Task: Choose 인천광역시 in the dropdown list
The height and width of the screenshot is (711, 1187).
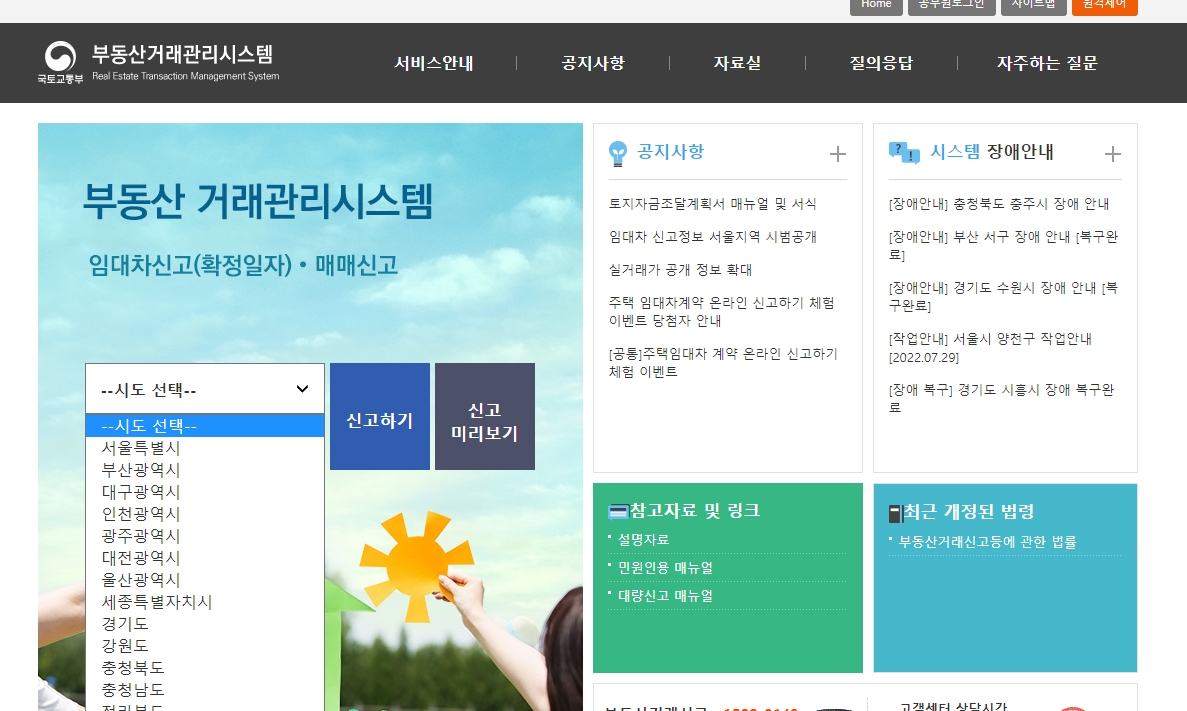Action: (204, 513)
